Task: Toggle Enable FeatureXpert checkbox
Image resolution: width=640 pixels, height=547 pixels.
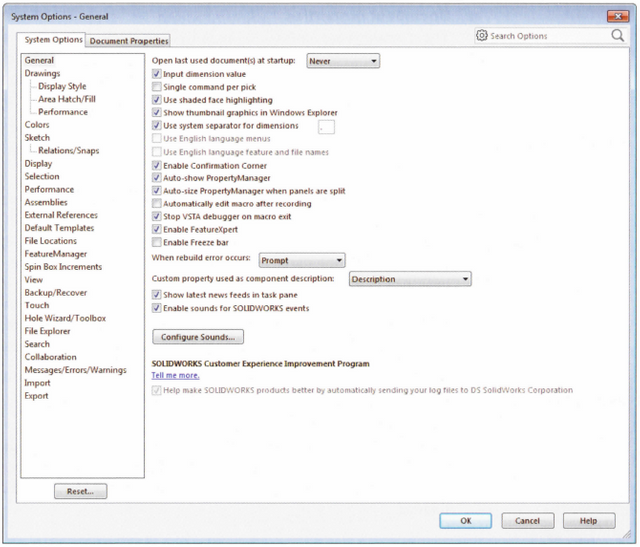Action: pos(157,229)
